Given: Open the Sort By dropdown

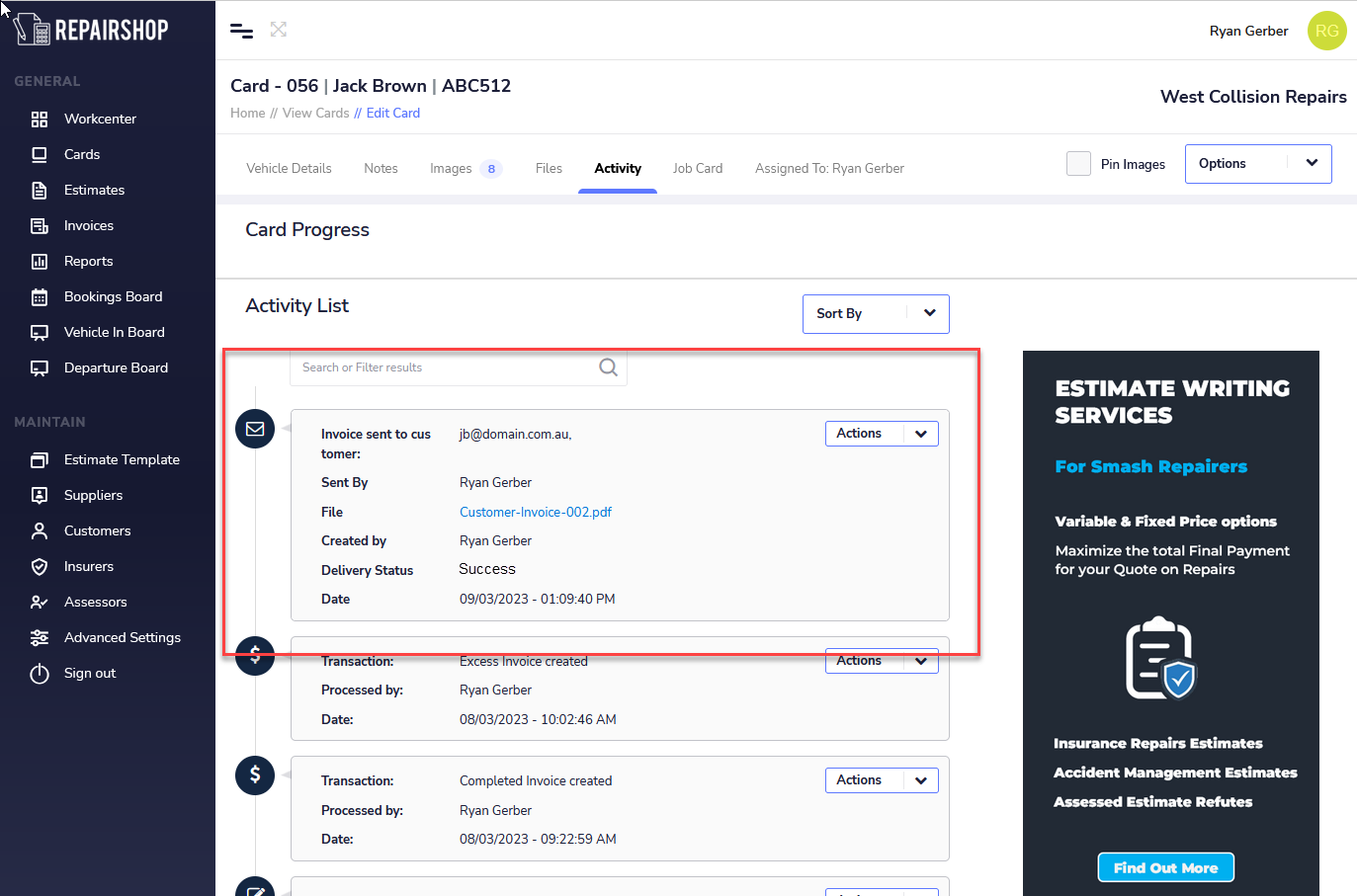Looking at the screenshot, I should (875, 314).
